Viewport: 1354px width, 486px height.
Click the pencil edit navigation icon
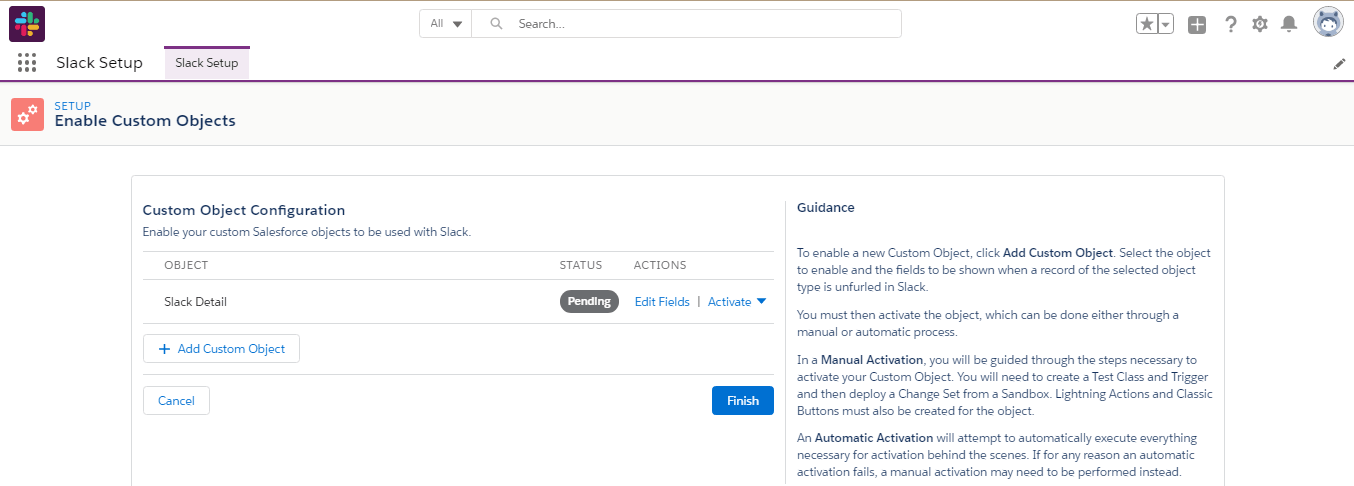(x=1339, y=64)
